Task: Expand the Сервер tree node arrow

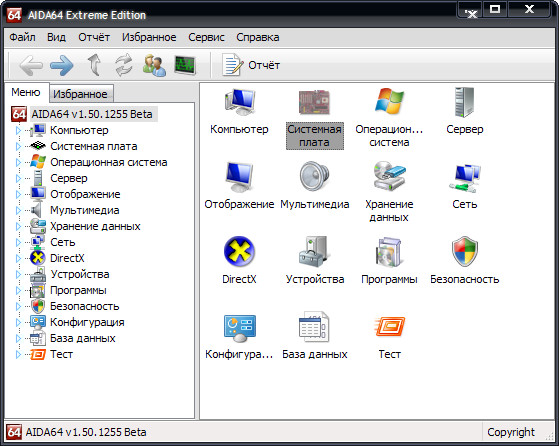Action: [18, 179]
